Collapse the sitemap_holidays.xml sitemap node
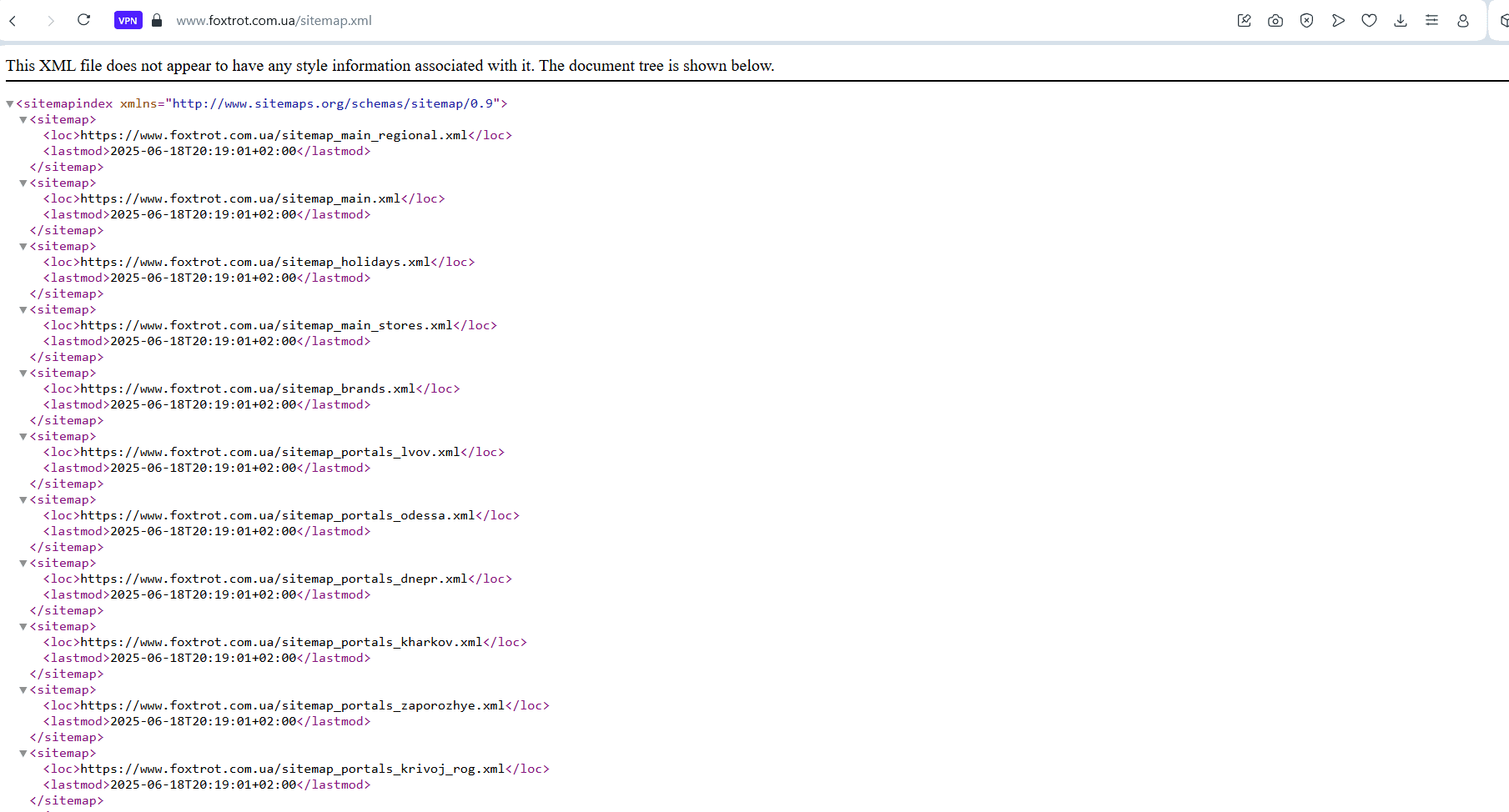Screen dimensions: 1509x812 tap(23, 247)
